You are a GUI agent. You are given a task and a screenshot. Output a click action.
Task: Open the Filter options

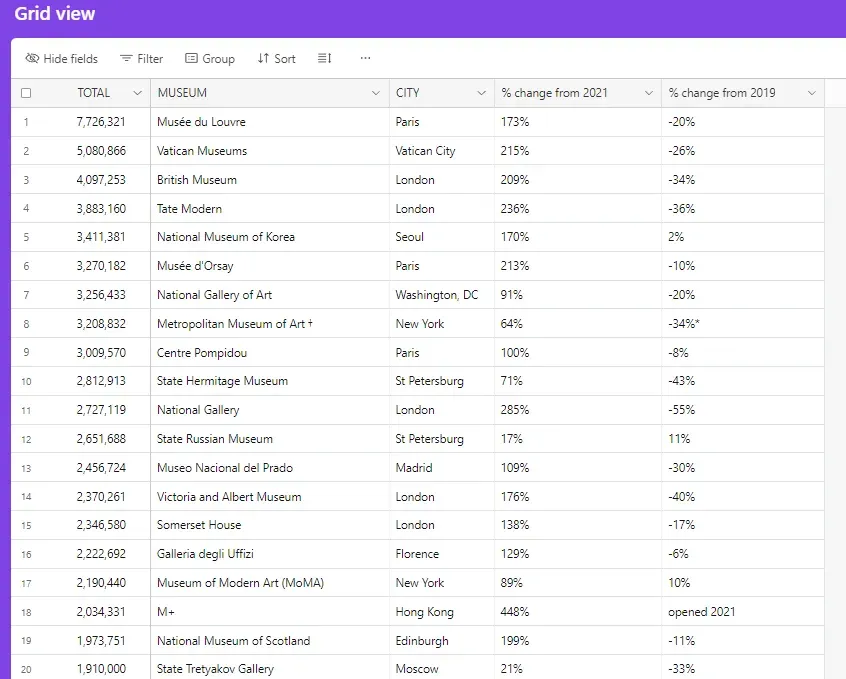tap(141, 58)
